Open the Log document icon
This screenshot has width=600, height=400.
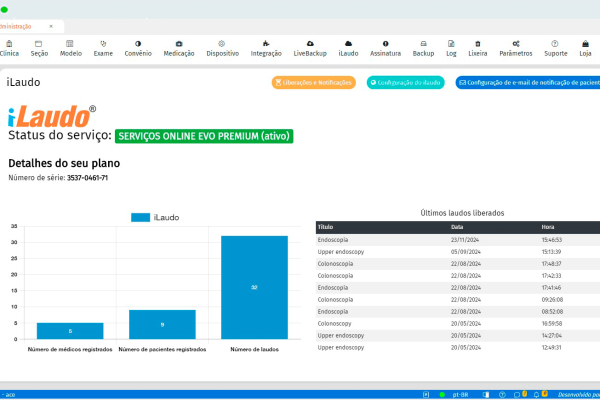[451, 44]
